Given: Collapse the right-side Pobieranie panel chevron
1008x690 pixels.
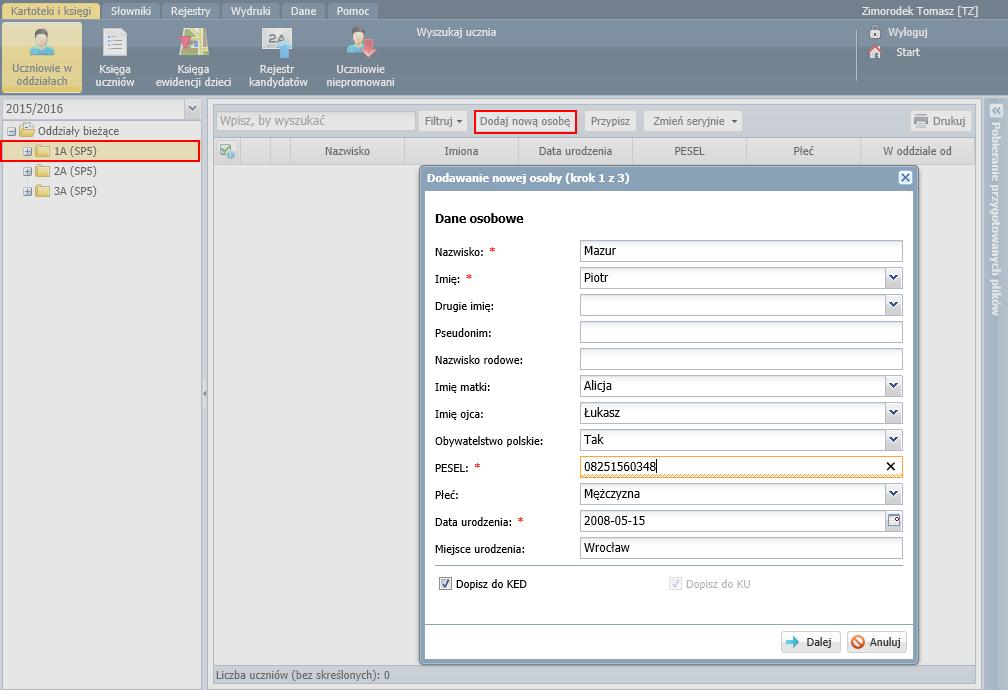Looking at the screenshot, I should (996, 111).
